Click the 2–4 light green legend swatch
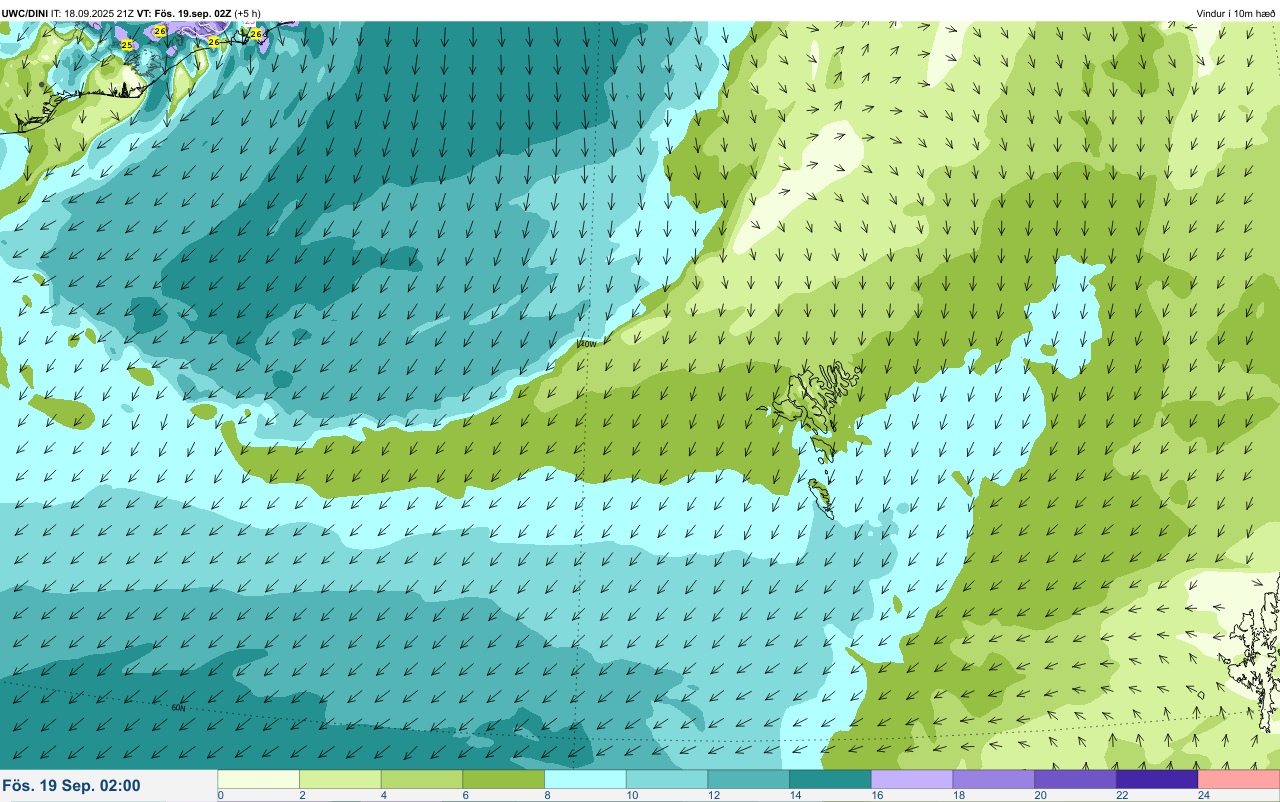The width and height of the screenshot is (1280, 802). (x=341, y=779)
